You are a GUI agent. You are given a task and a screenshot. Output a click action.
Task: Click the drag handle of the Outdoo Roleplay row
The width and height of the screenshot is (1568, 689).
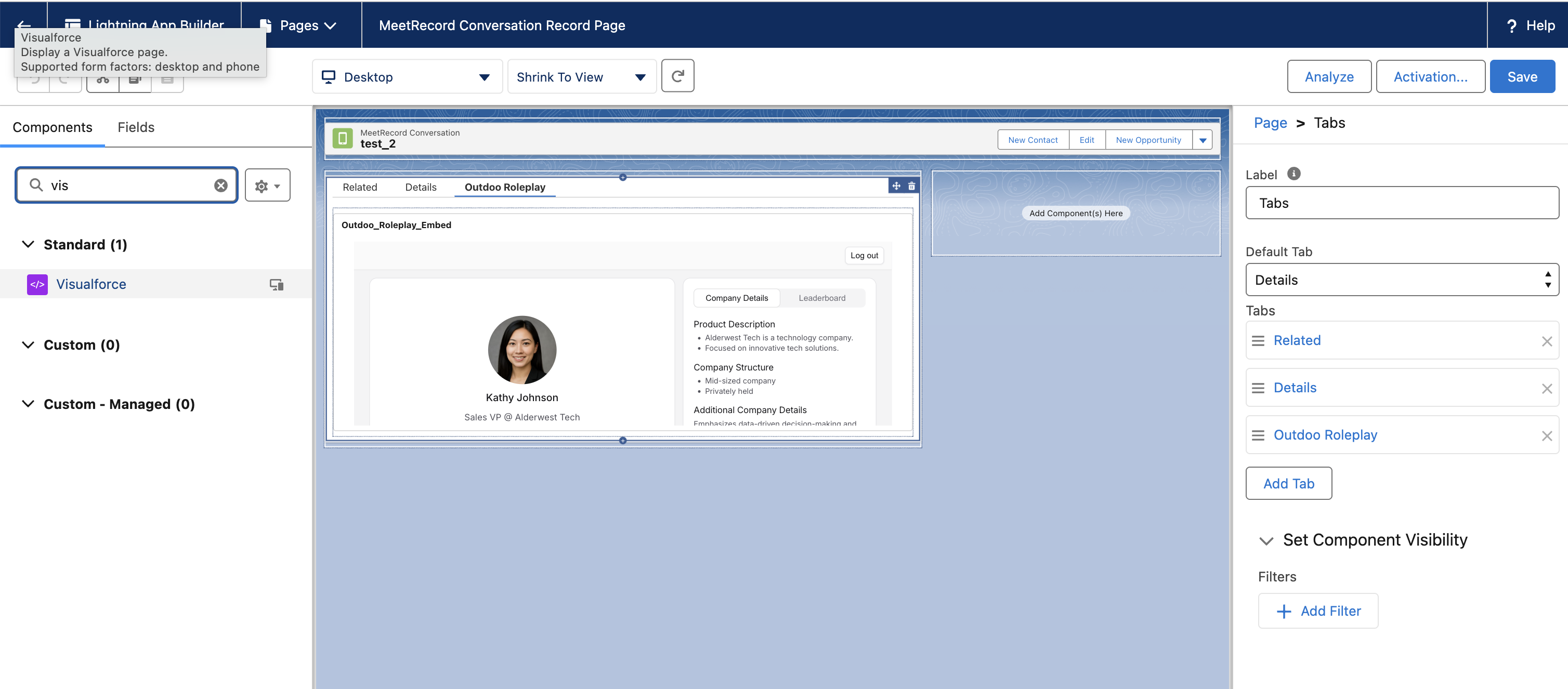pos(1258,435)
